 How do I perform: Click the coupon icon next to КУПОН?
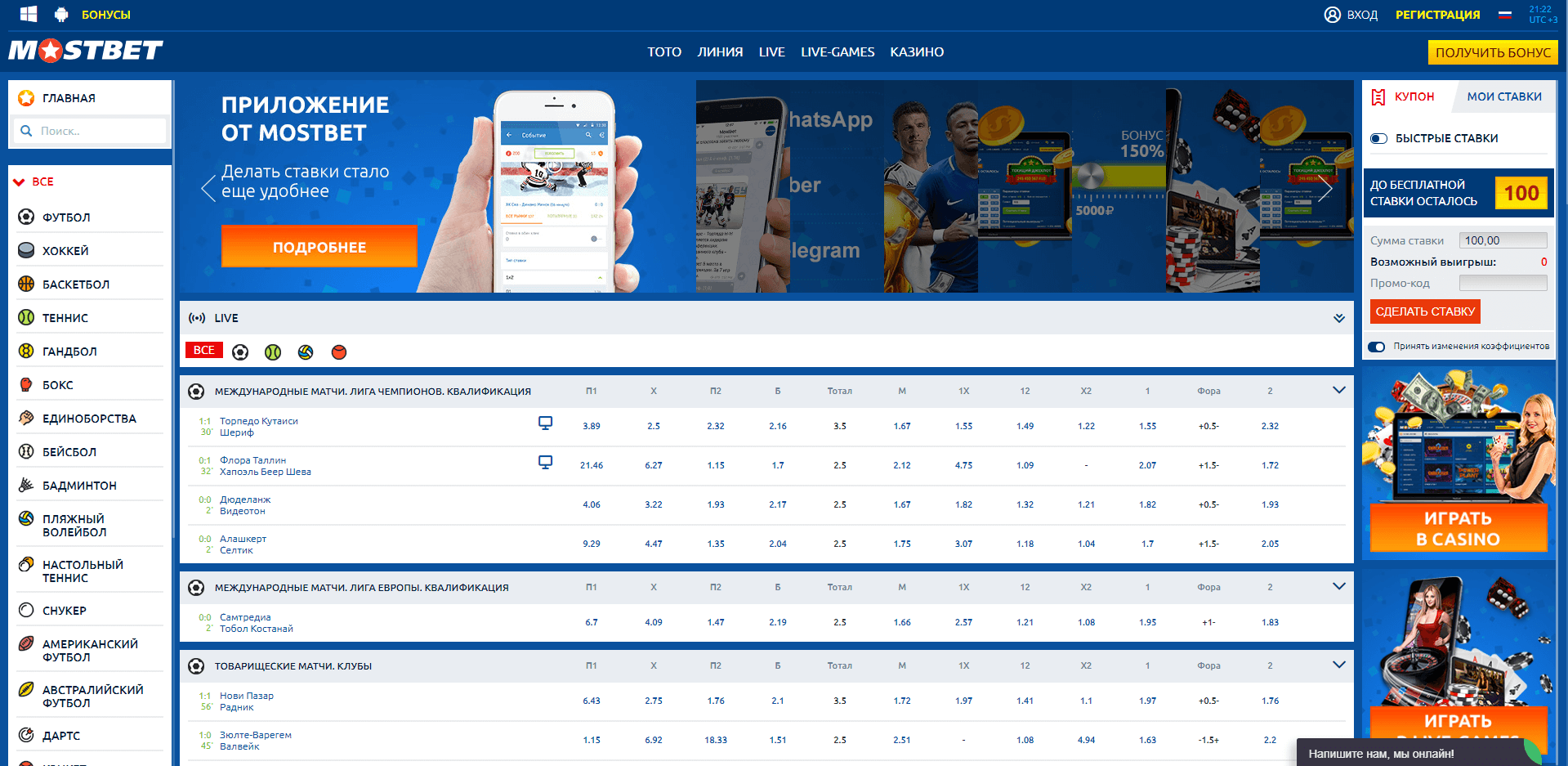coord(1378,97)
